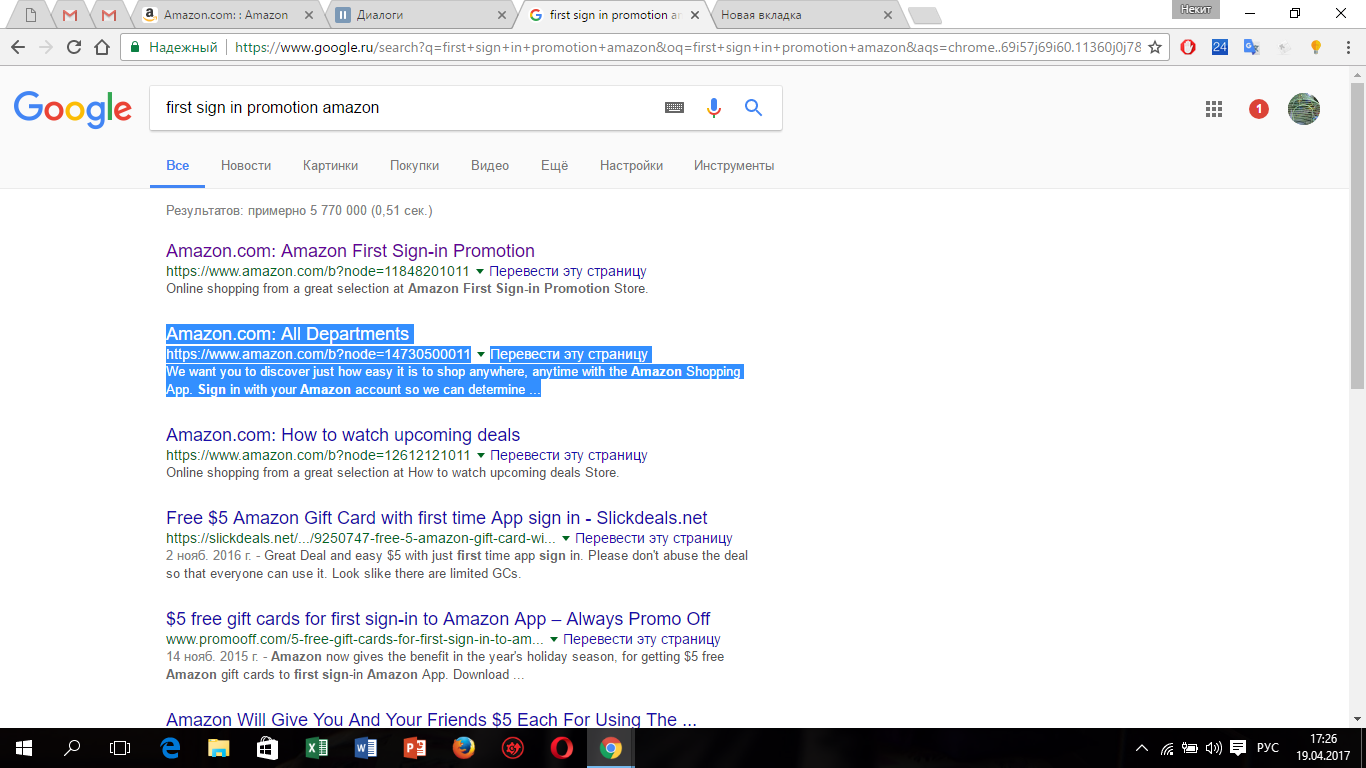
Task: Open the browser home page
Action: [x=102, y=47]
